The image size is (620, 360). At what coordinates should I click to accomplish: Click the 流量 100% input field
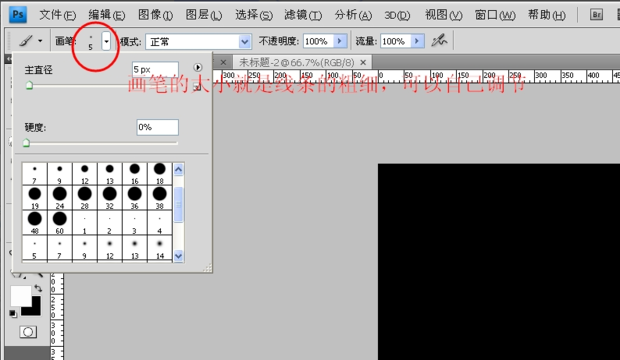(396, 41)
